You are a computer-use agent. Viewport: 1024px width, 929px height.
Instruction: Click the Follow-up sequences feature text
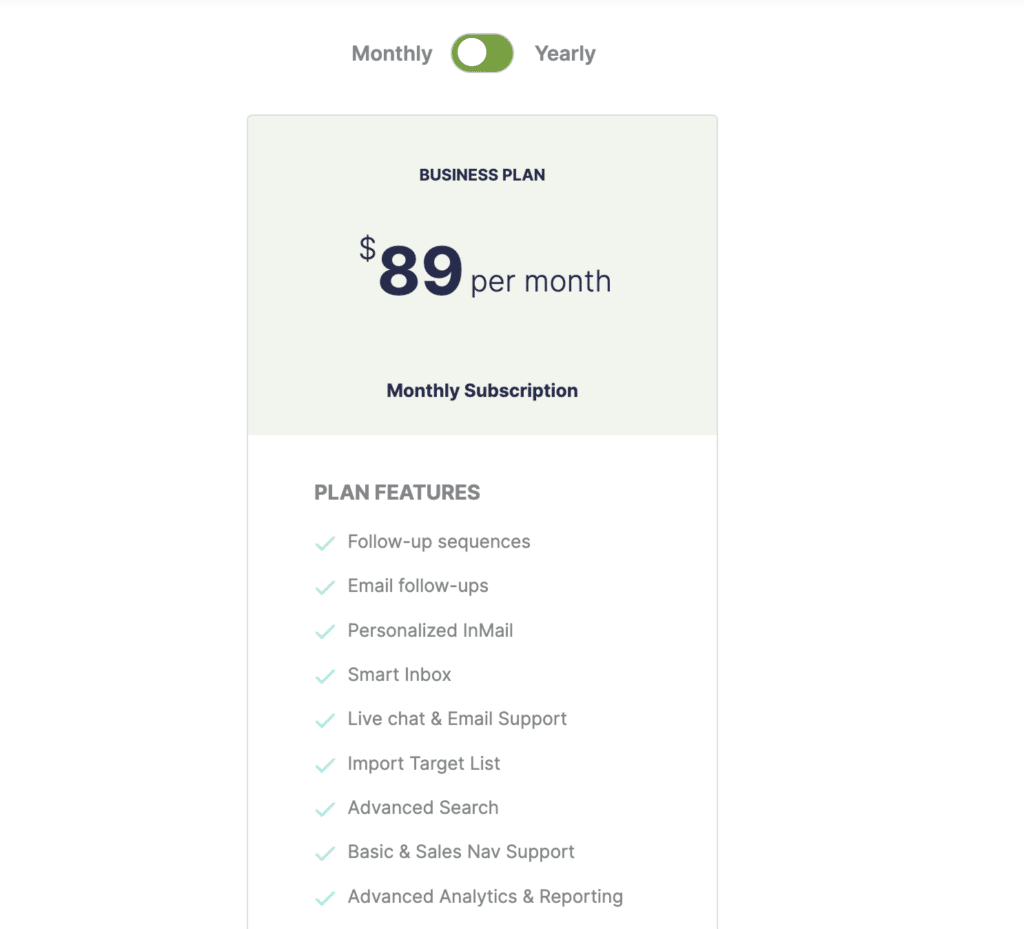[x=439, y=542]
